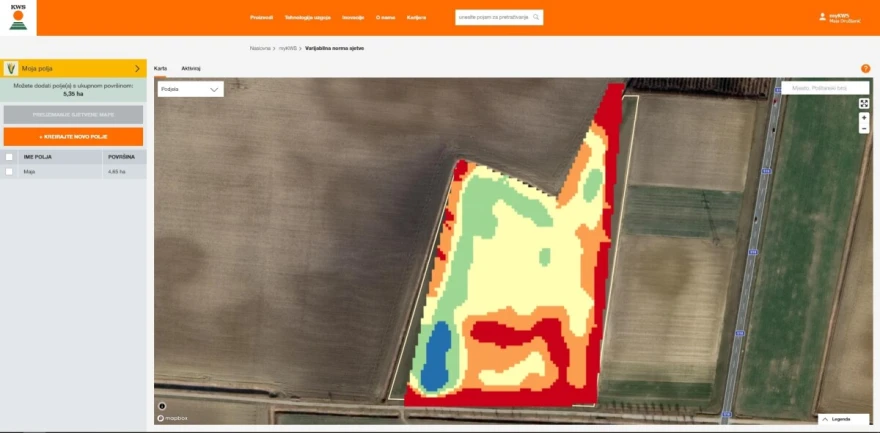This screenshot has width=880, height=433.
Task: Click Kreirajte novo polje button
Action: (74, 136)
